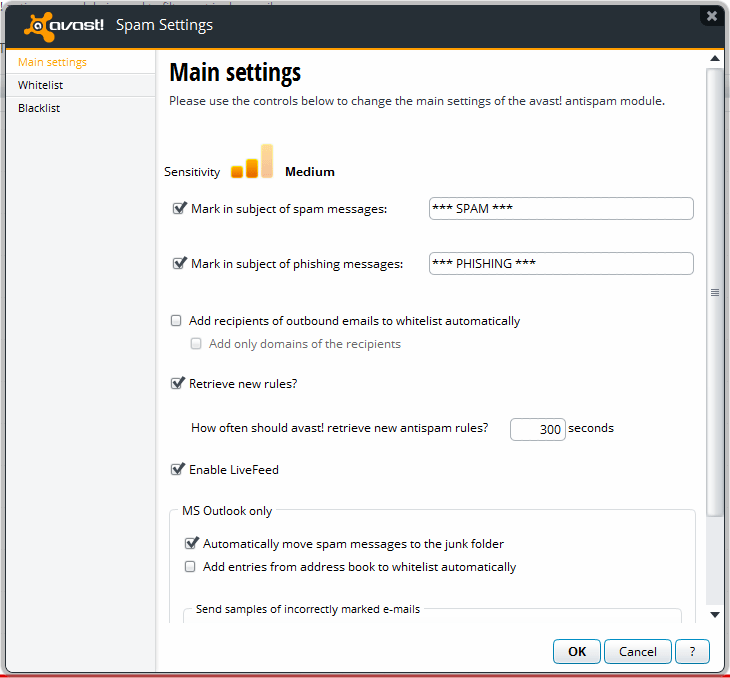Click the MS Outlook only group label

click(x=227, y=511)
